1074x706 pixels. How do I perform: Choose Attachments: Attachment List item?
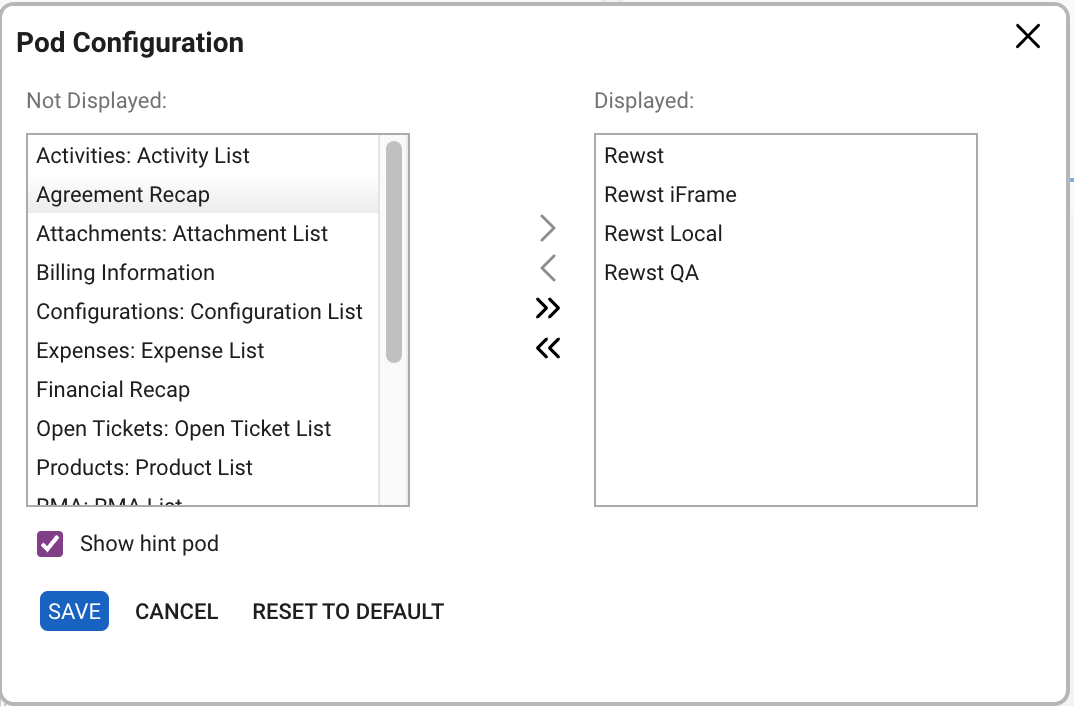[182, 234]
